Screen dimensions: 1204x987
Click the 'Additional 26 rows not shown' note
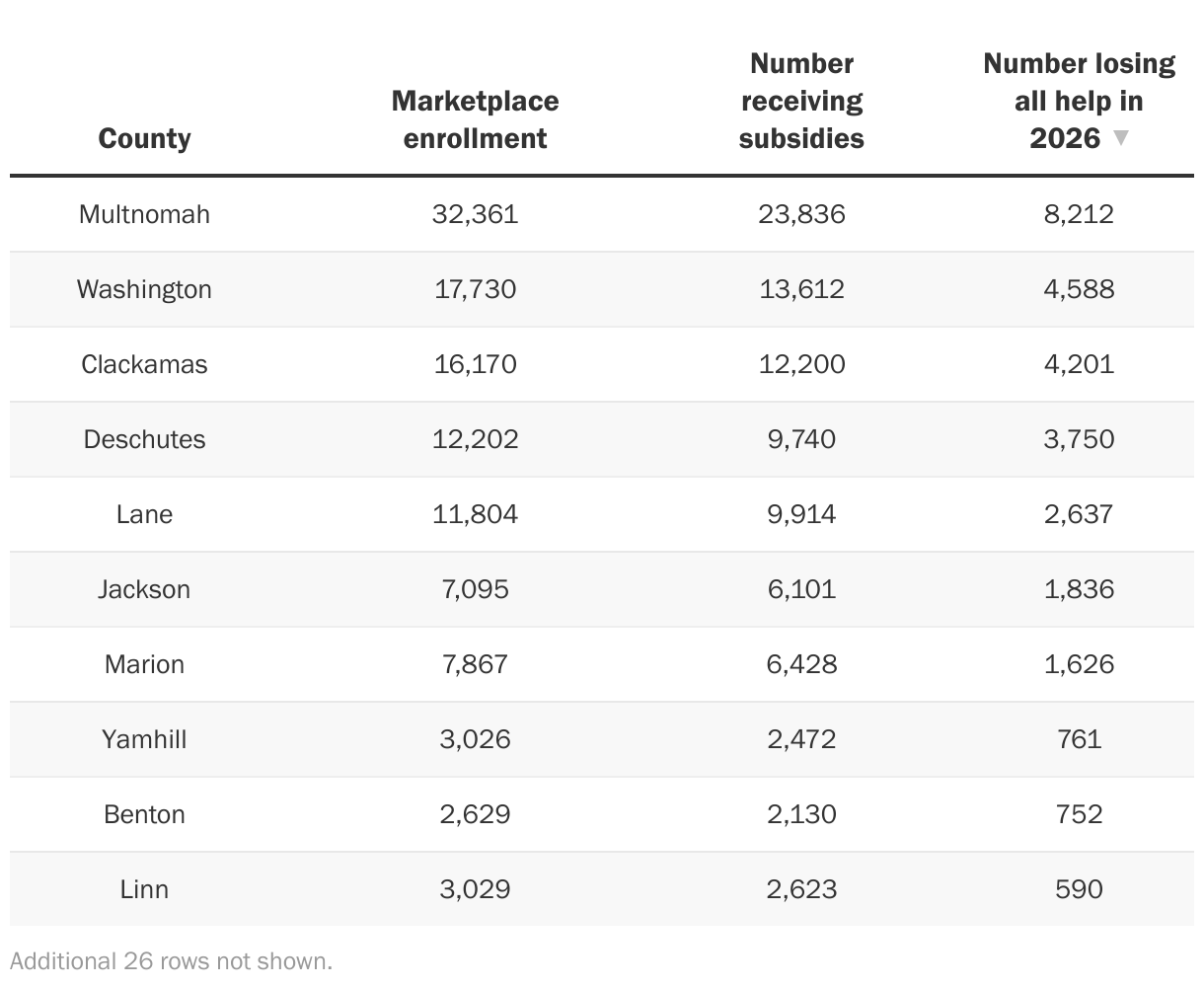tap(172, 960)
